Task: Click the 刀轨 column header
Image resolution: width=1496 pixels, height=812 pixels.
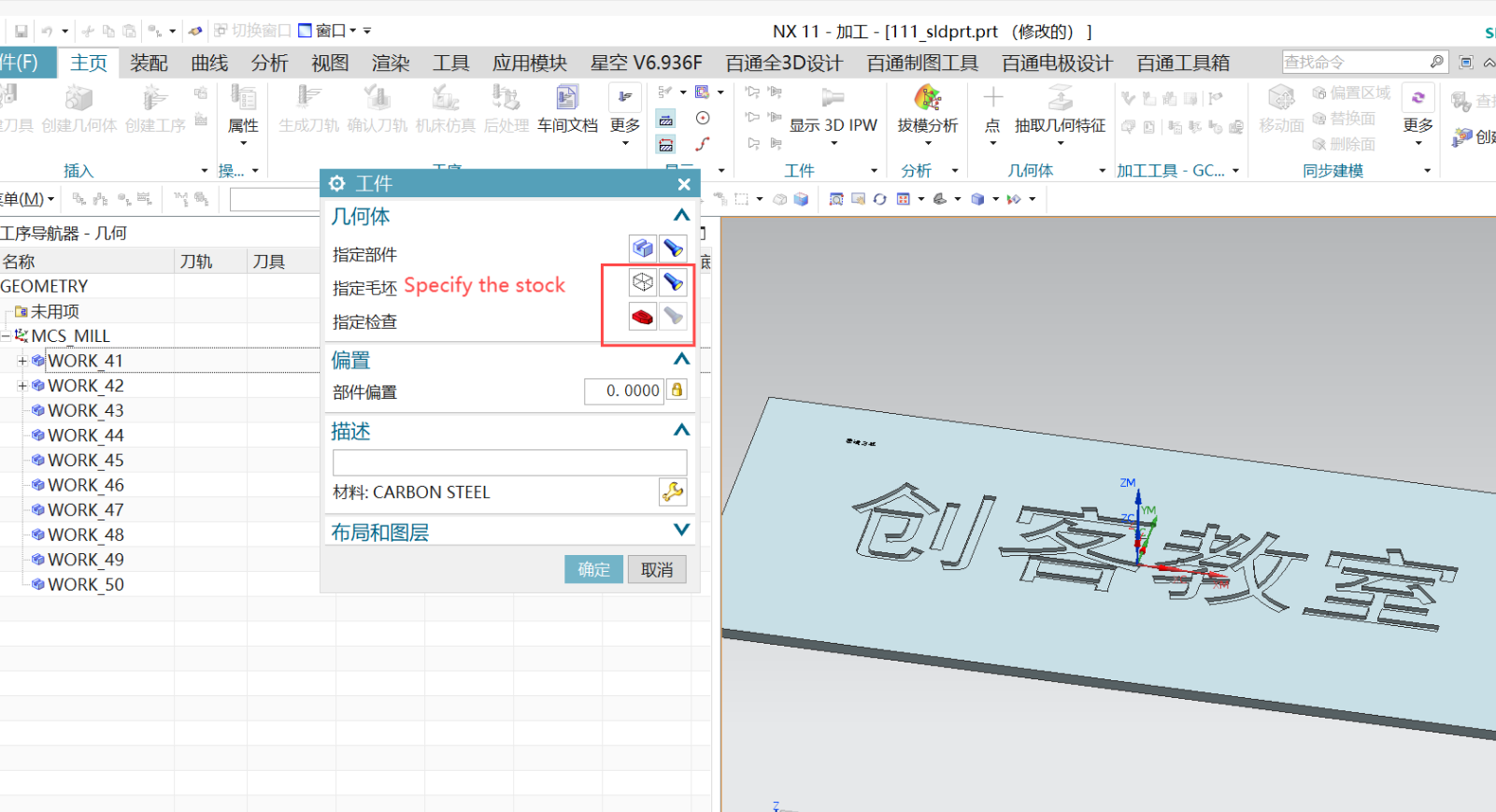Action: pyautogui.click(x=210, y=262)
